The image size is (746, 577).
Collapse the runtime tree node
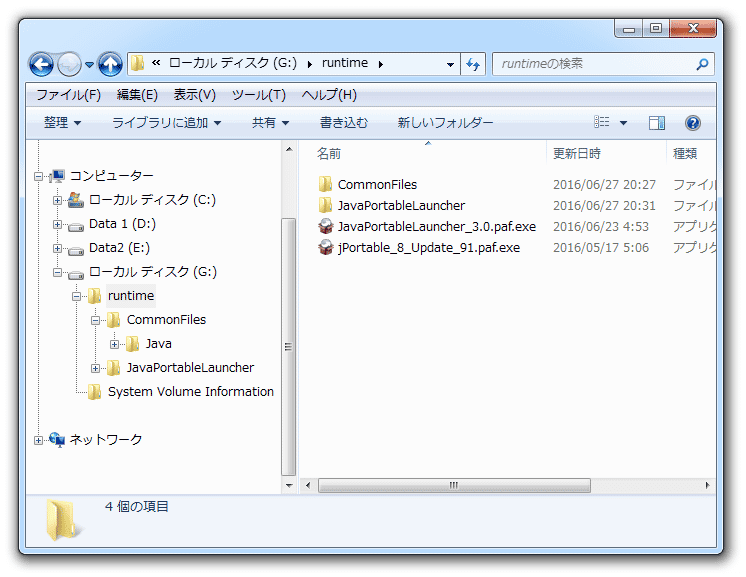pyautogui.click(x=76, y=296)
